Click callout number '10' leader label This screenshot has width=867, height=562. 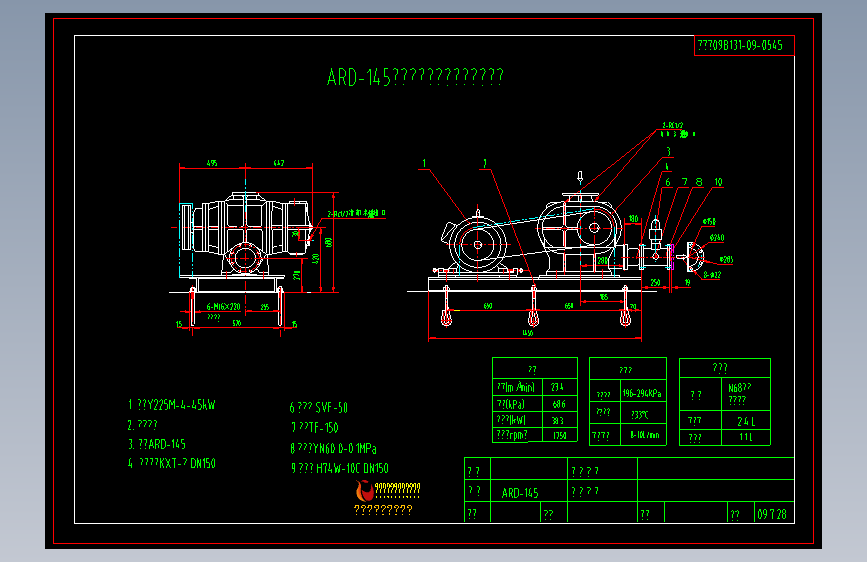pos(718,182)
